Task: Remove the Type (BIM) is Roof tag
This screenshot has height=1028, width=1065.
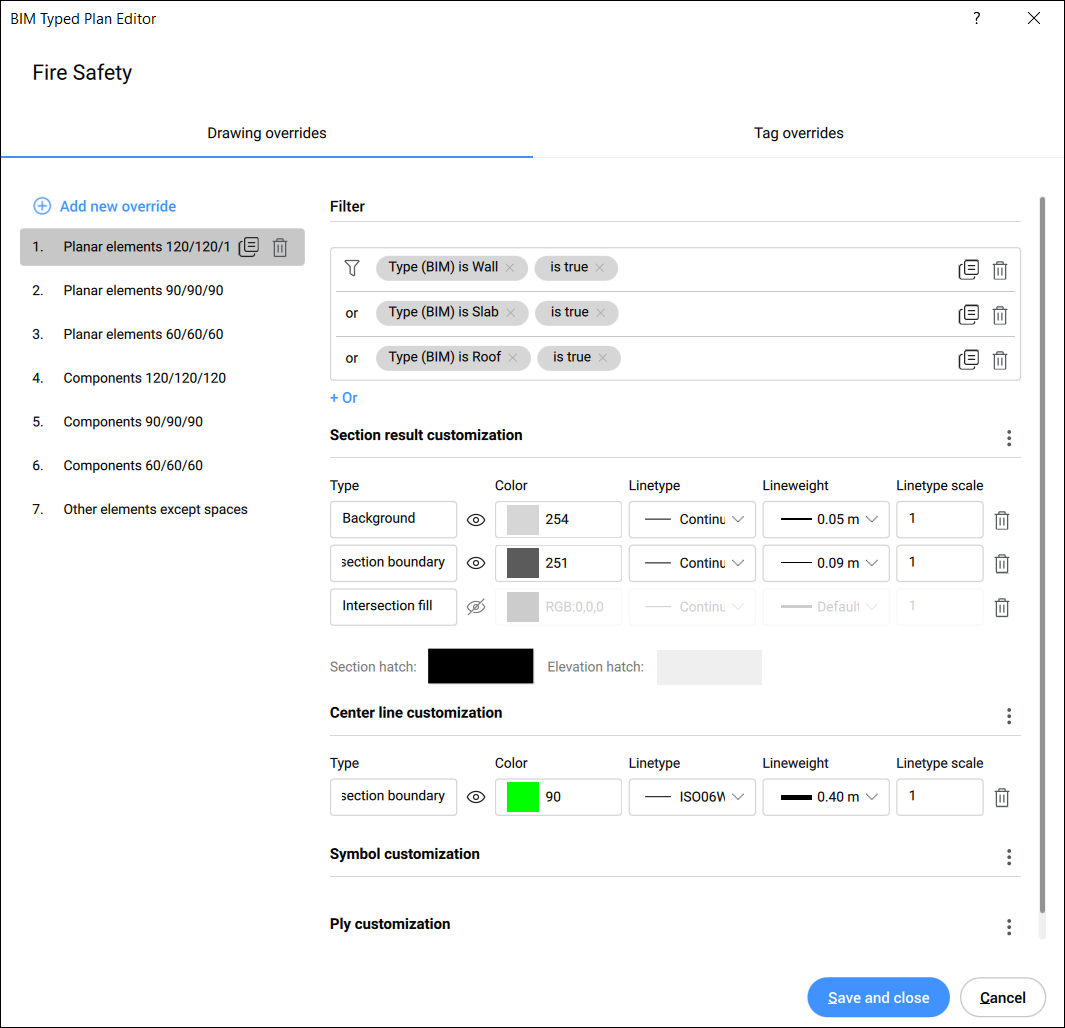Action: (x=513, y=358)
